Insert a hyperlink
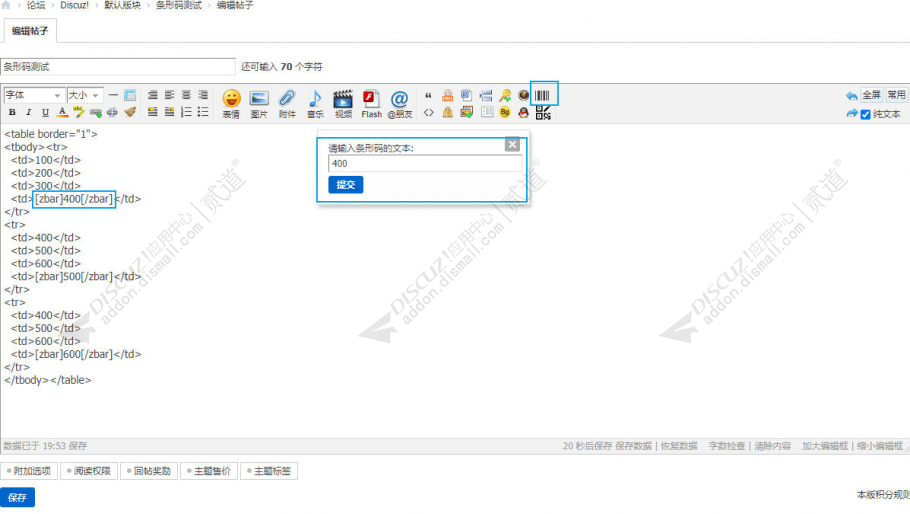 point(96,112)
